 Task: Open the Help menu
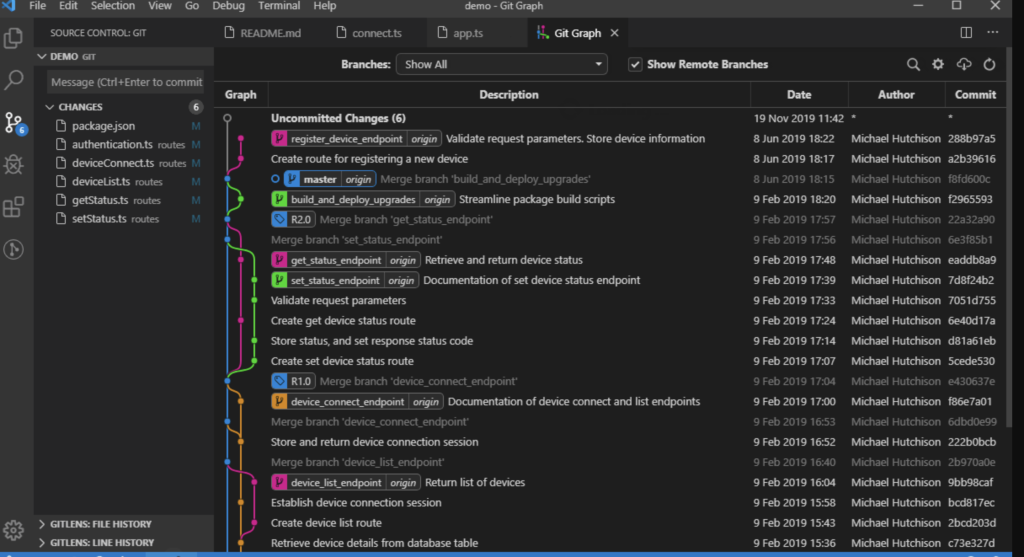(325, 6)
